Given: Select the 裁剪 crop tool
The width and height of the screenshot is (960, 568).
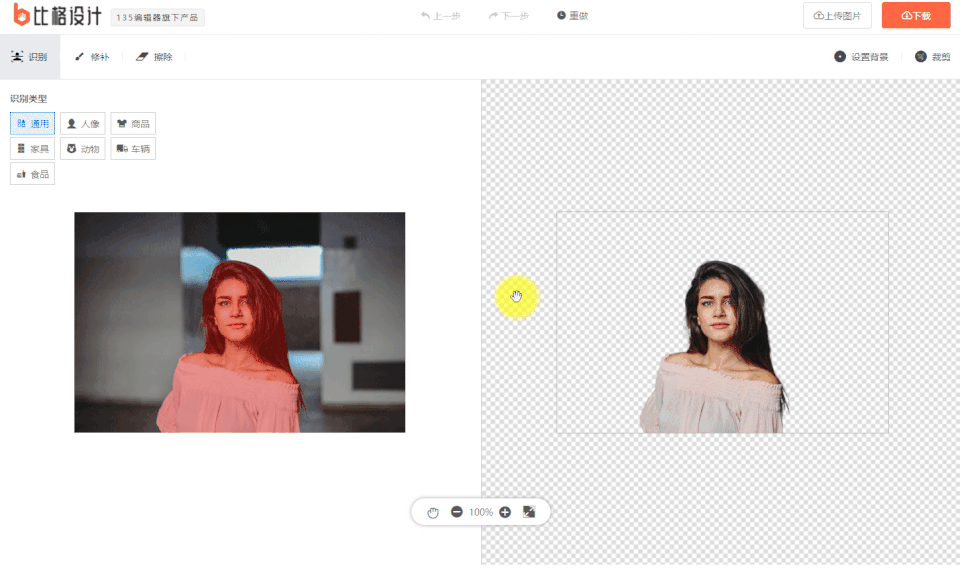Looking at the screenshot, I should 932,57.
